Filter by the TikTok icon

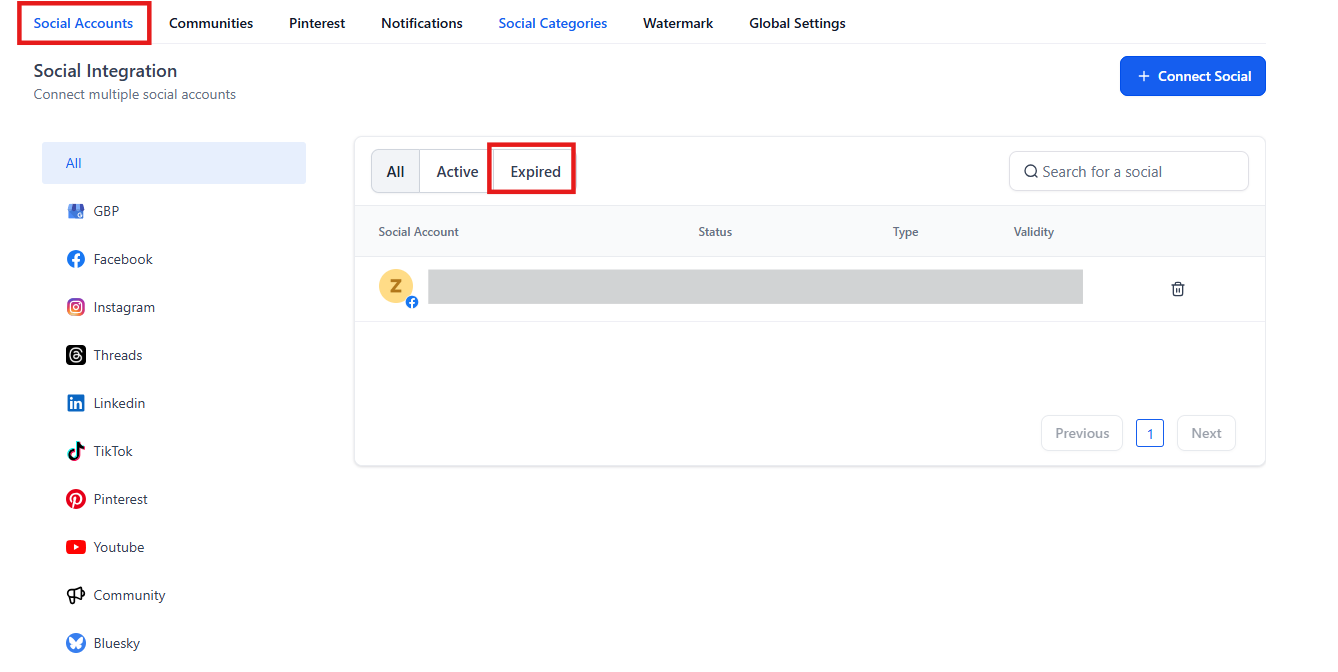click(x=76, y=451)
